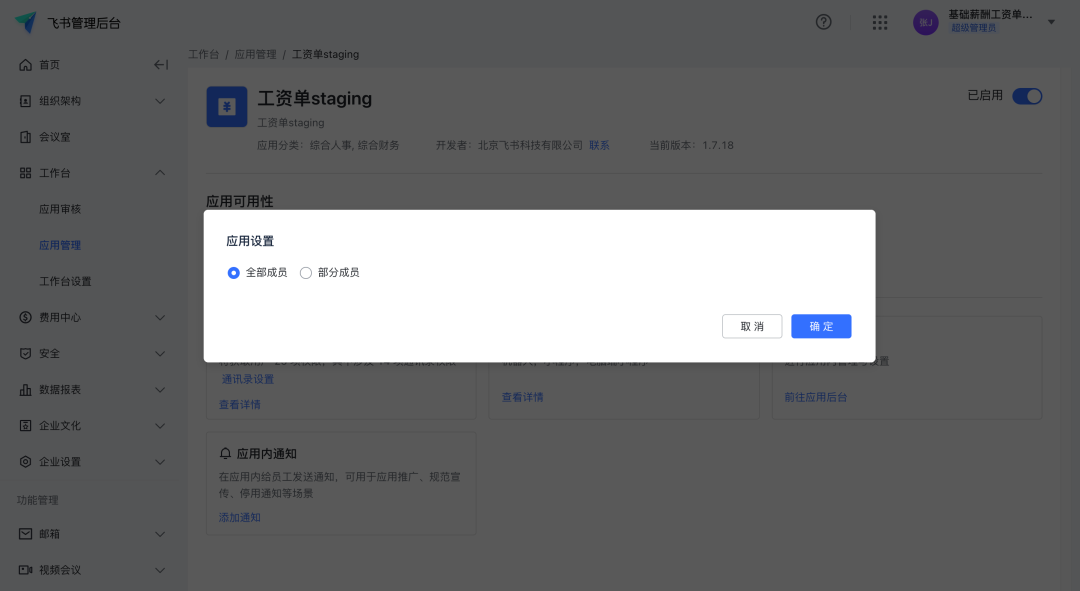Open the help question mark icon

pos(823,22)
